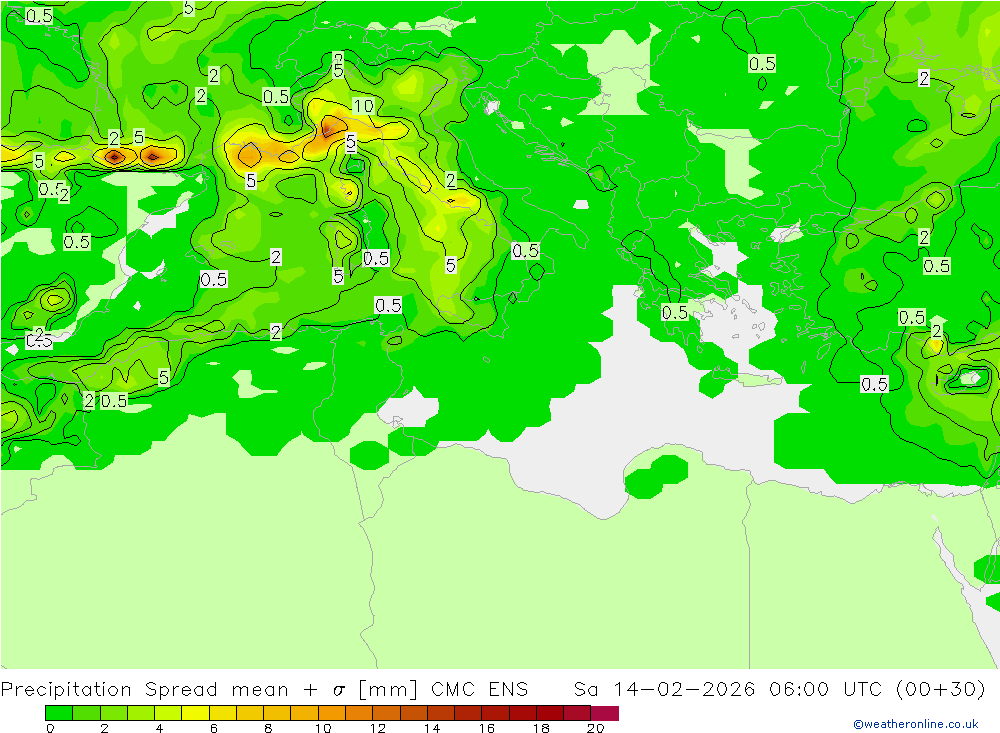The height and width of the screenshot is (733, 1000).
Task: Click the legend scale value "6"
Action: pyautogui.click(x=214, y=728)
